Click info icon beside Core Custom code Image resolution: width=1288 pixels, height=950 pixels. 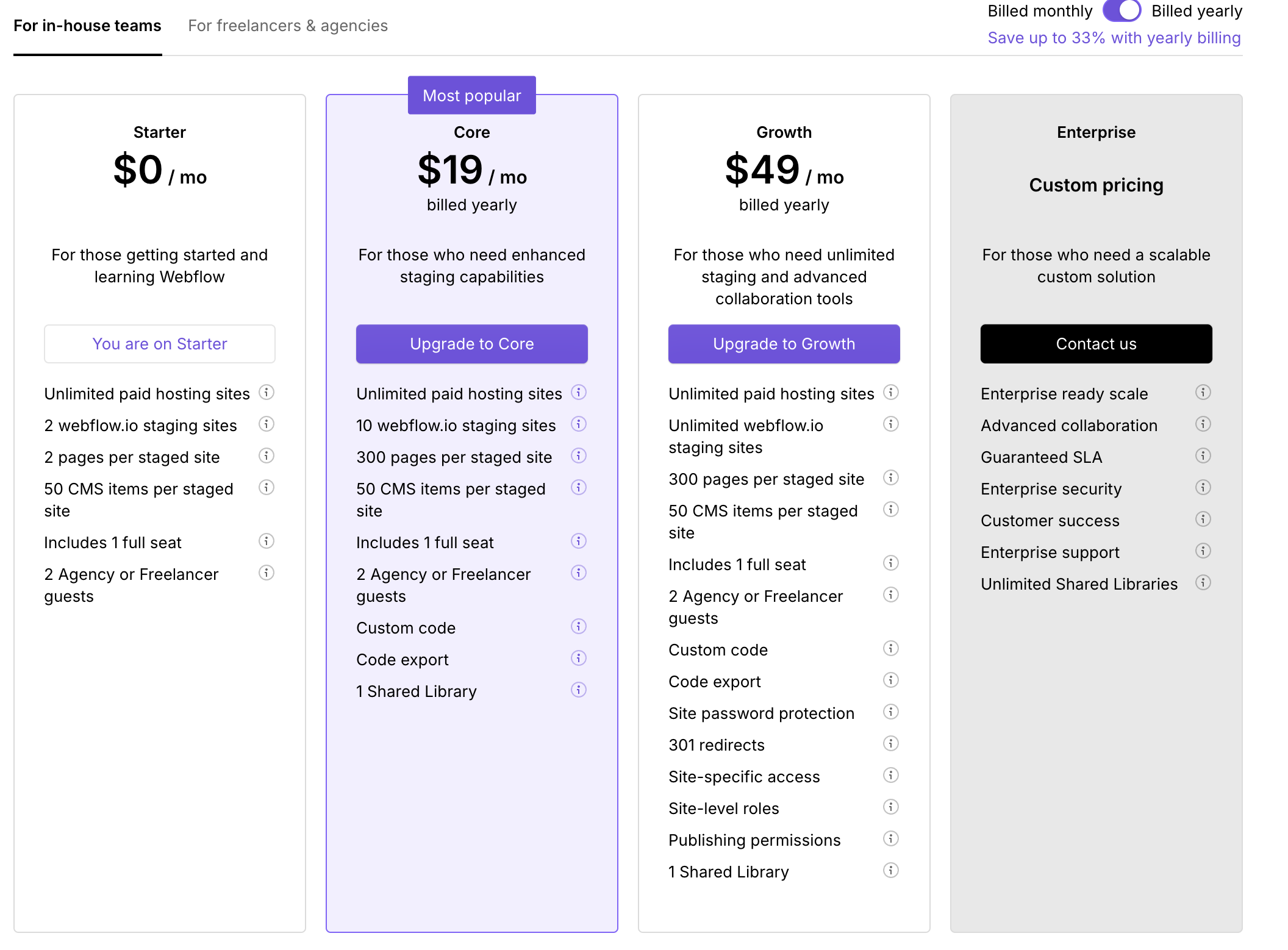pos(579,626)
